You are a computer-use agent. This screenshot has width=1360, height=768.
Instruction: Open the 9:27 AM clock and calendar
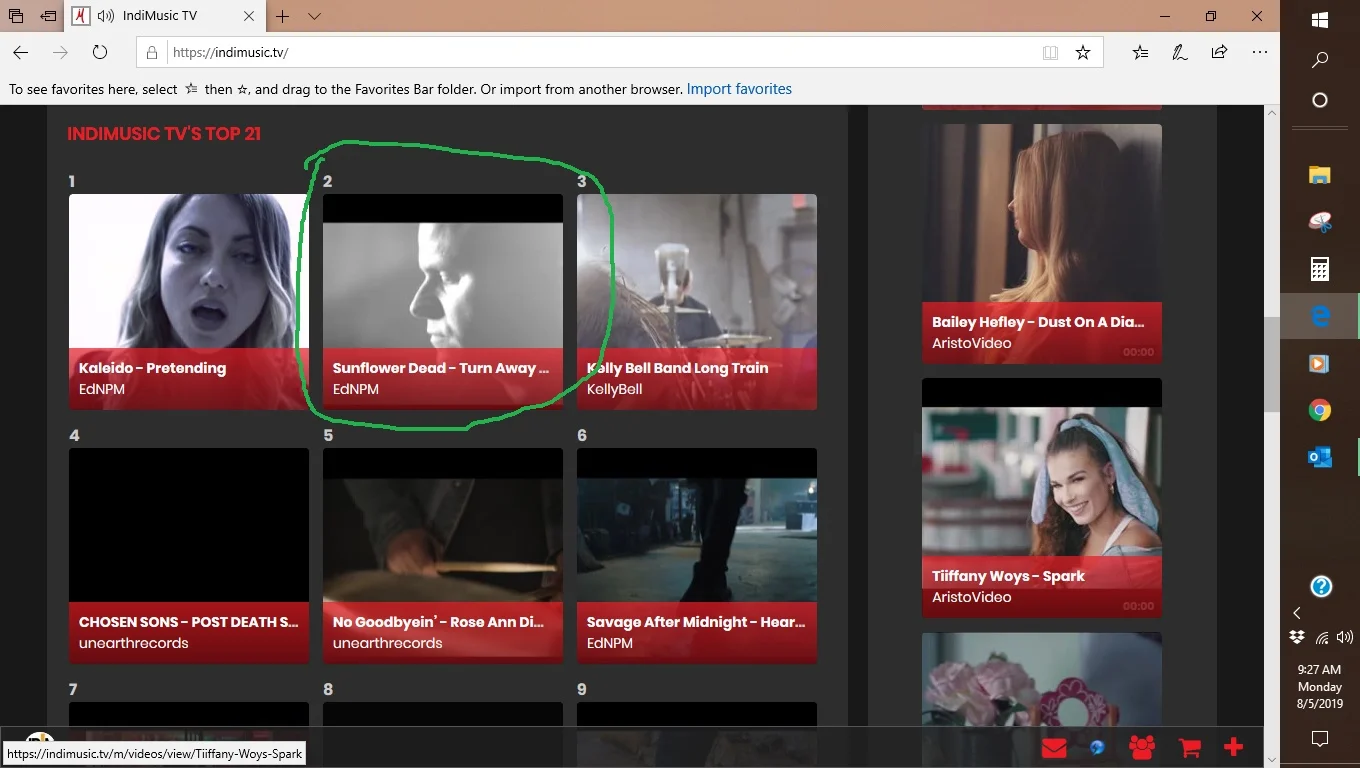tap(1320, 687)
